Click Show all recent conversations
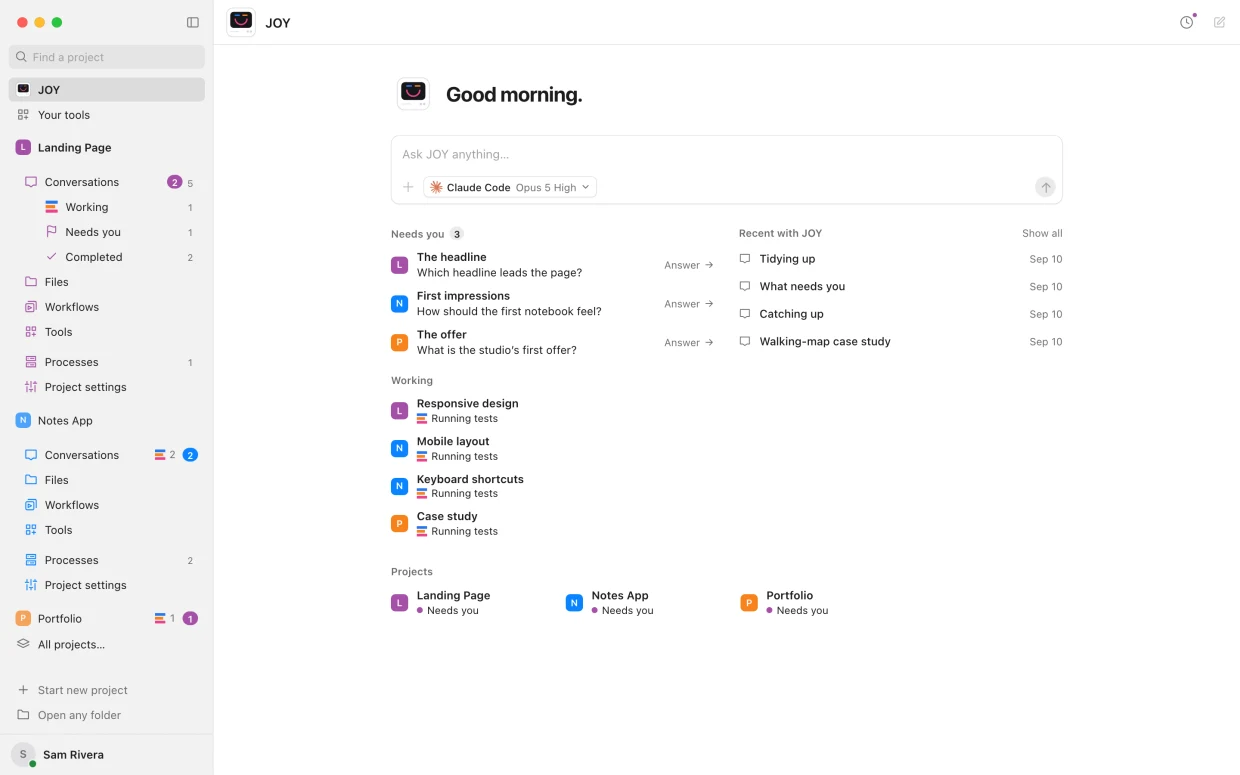 coord(1042,233)
